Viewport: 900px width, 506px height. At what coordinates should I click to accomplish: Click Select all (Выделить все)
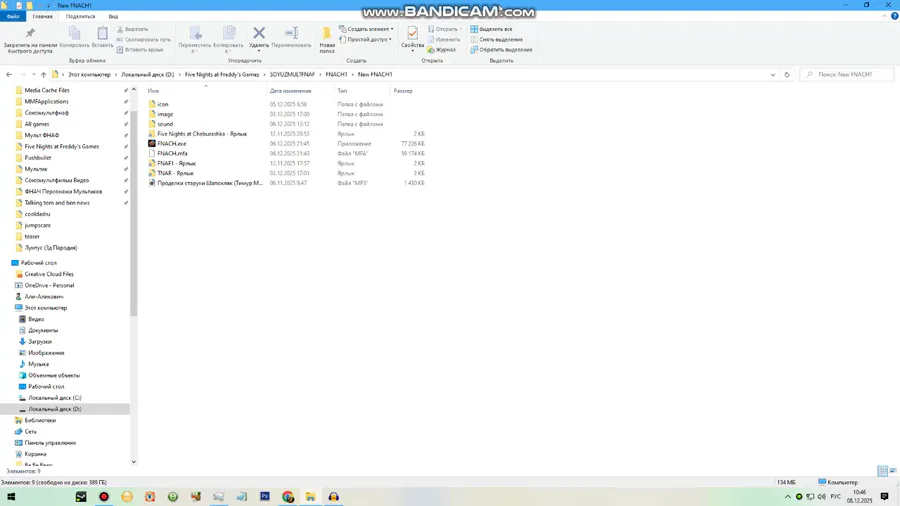click(491, 29)
